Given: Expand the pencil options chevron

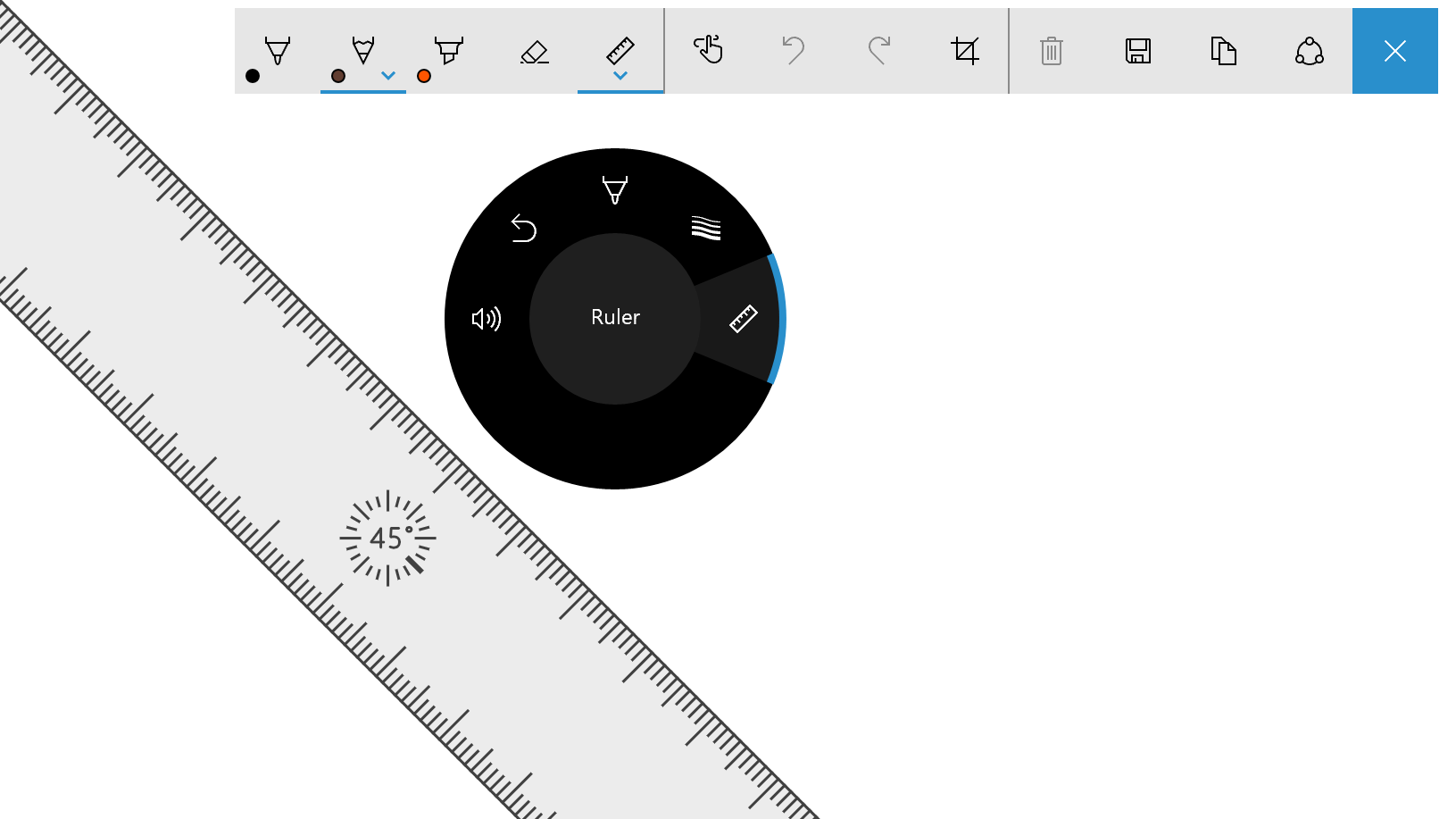Looking at the screenshot, I should [x=388, y=76].
